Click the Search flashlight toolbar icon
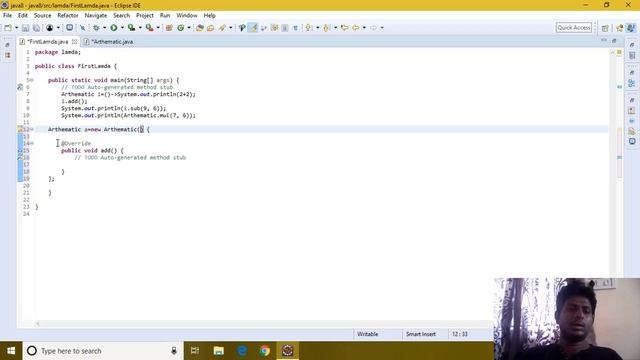 click(x=222, y=28)
